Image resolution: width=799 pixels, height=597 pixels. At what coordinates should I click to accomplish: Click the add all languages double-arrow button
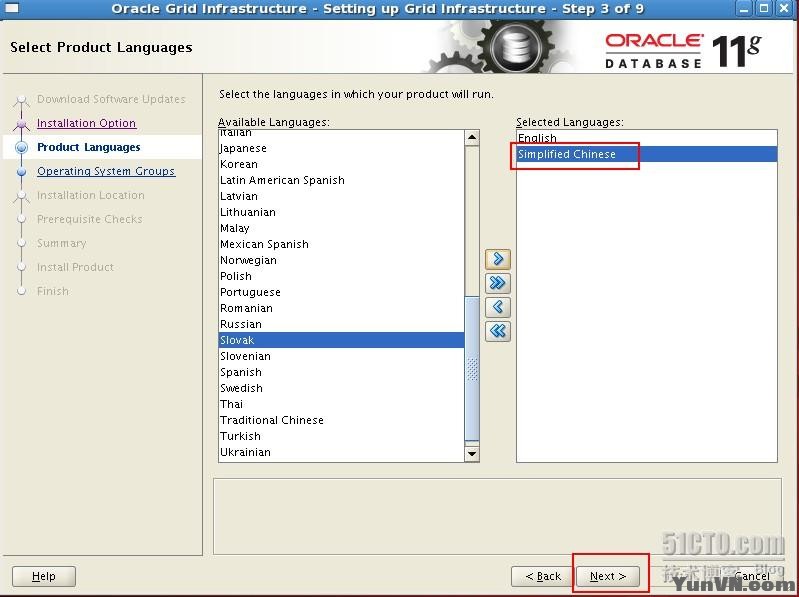coord(498,283)
